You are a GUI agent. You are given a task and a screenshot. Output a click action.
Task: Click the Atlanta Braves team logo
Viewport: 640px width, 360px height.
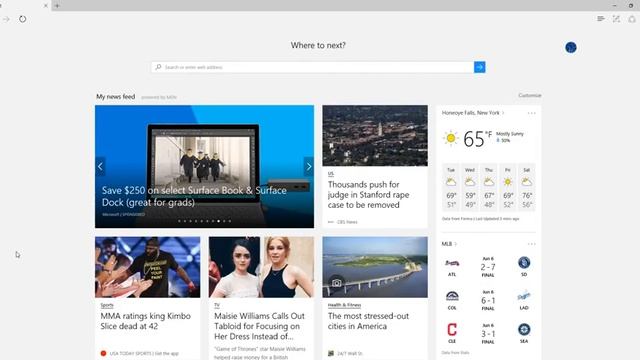click(x=452, y=263)
